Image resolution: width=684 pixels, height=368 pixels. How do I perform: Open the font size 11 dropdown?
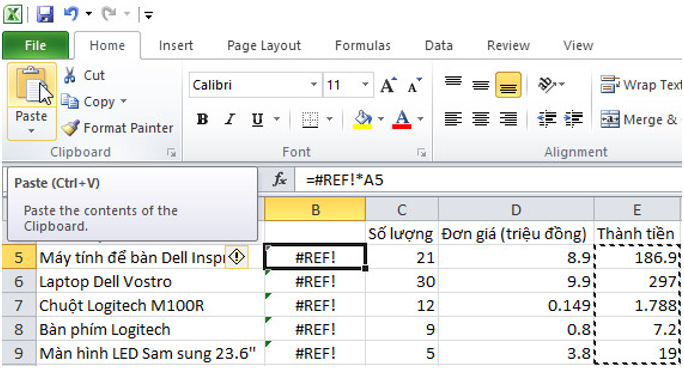[366, 85]
